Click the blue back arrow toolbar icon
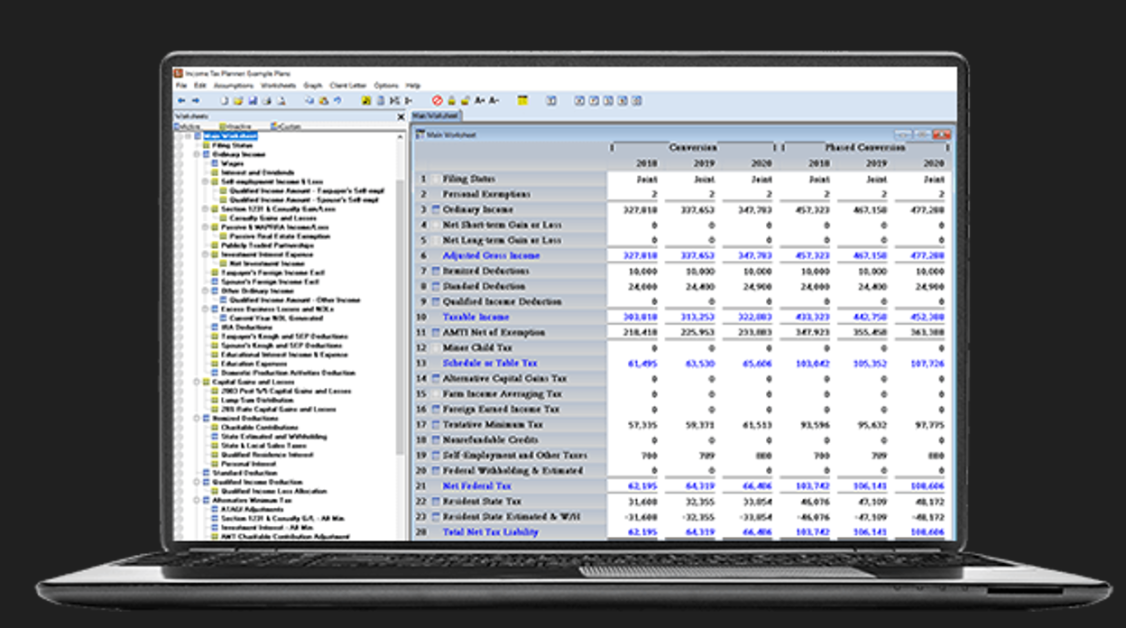1126x628 pixels. point(181,101)
